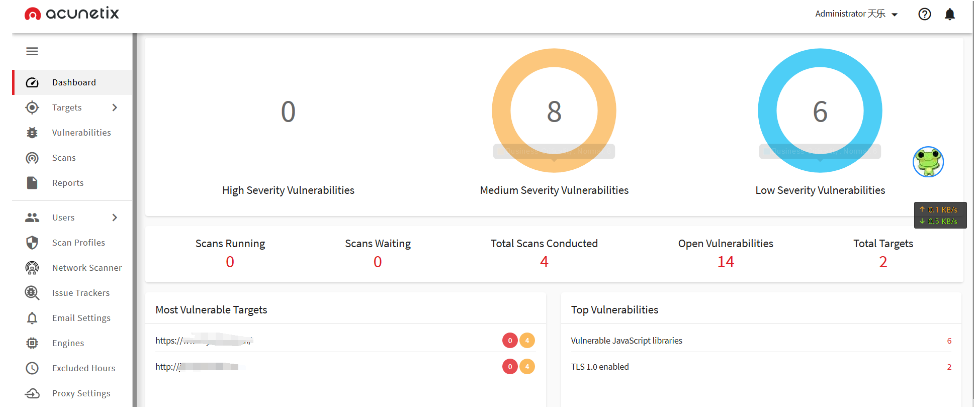
Task: Click the Network Scanner icon
Action: (x=32, y=268)
